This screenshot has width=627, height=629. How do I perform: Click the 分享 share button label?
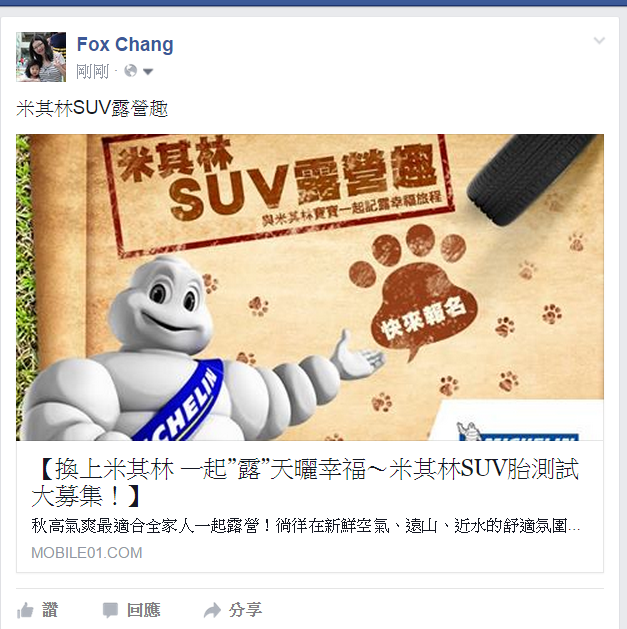coord(246,610)
